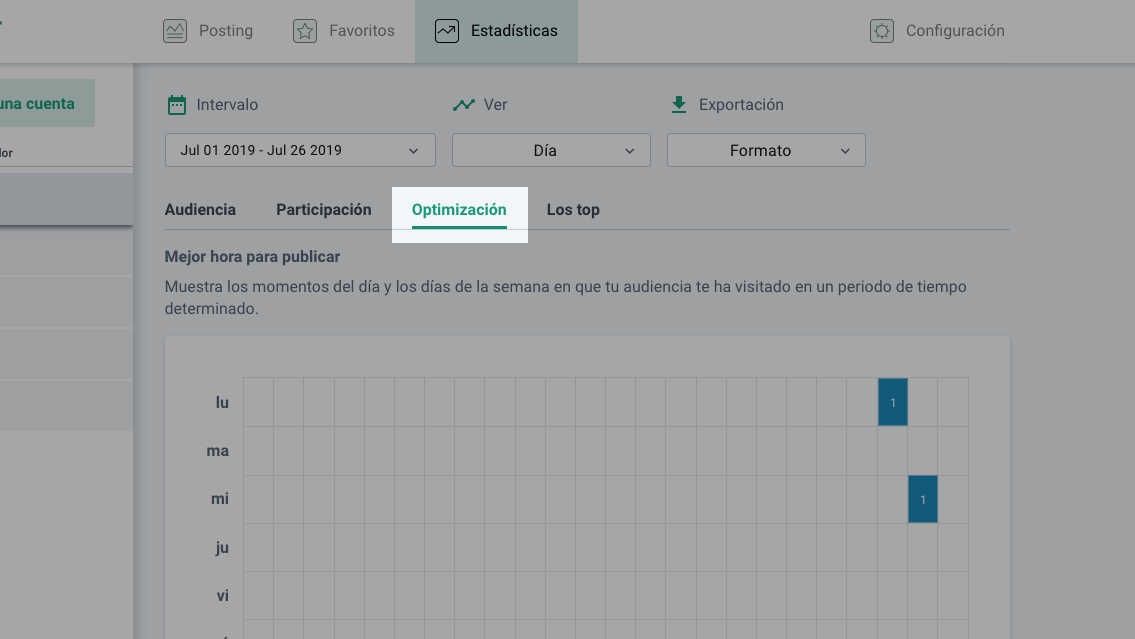This screenshot has width=1135, height=639.
Task: Click the Intervalo calendar icon
Action: point(177,105)
